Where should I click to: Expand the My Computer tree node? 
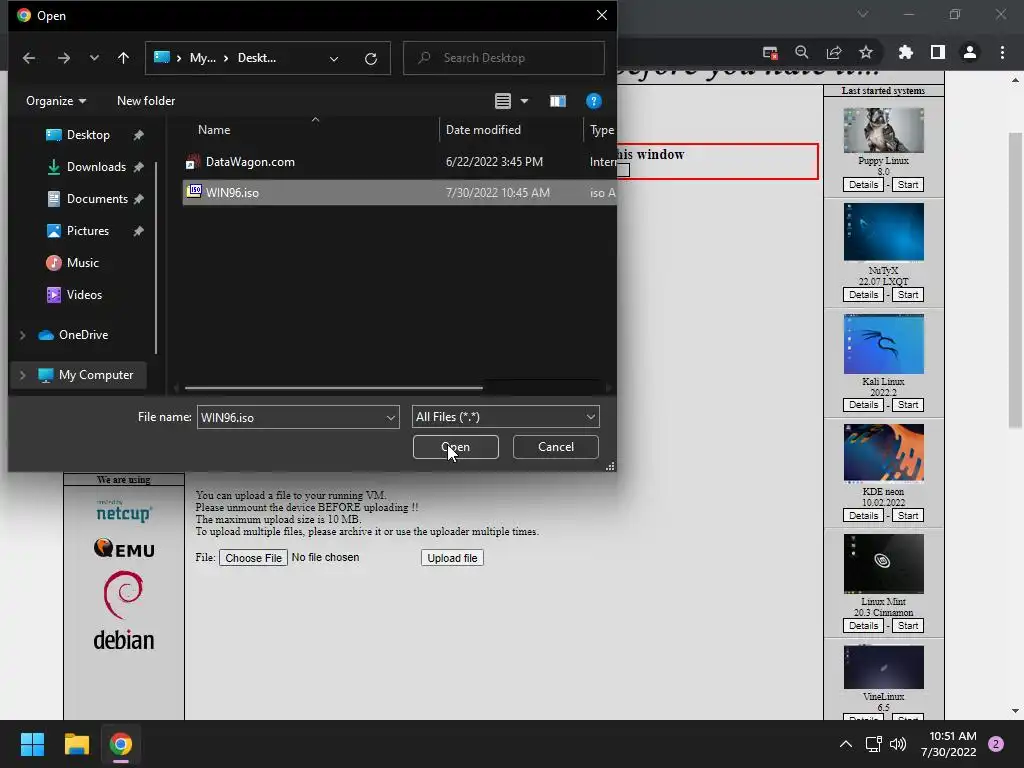pyautogui.click(x=22, y=376)
